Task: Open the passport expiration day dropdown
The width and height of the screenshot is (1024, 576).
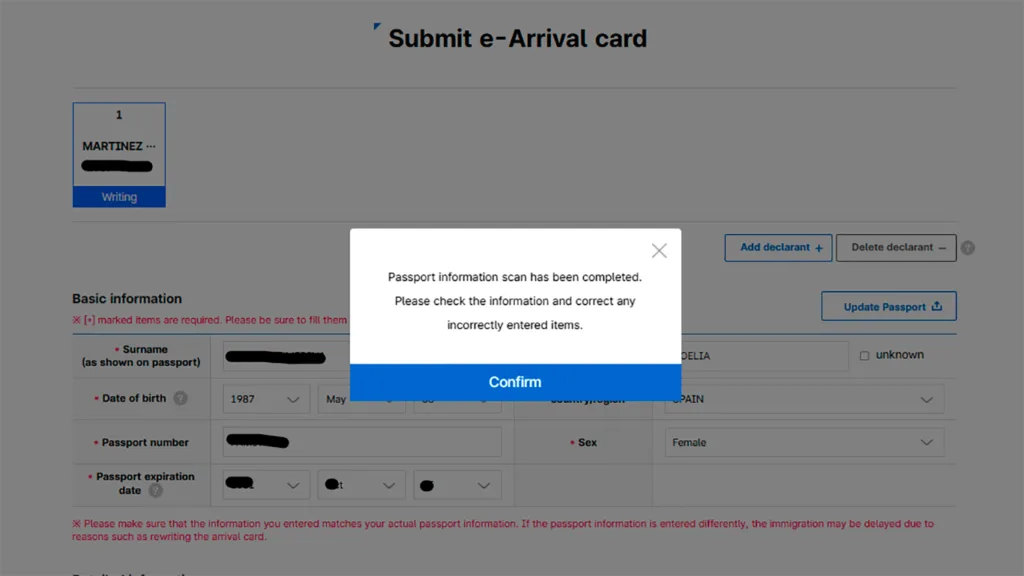Action: click(457, 486)
